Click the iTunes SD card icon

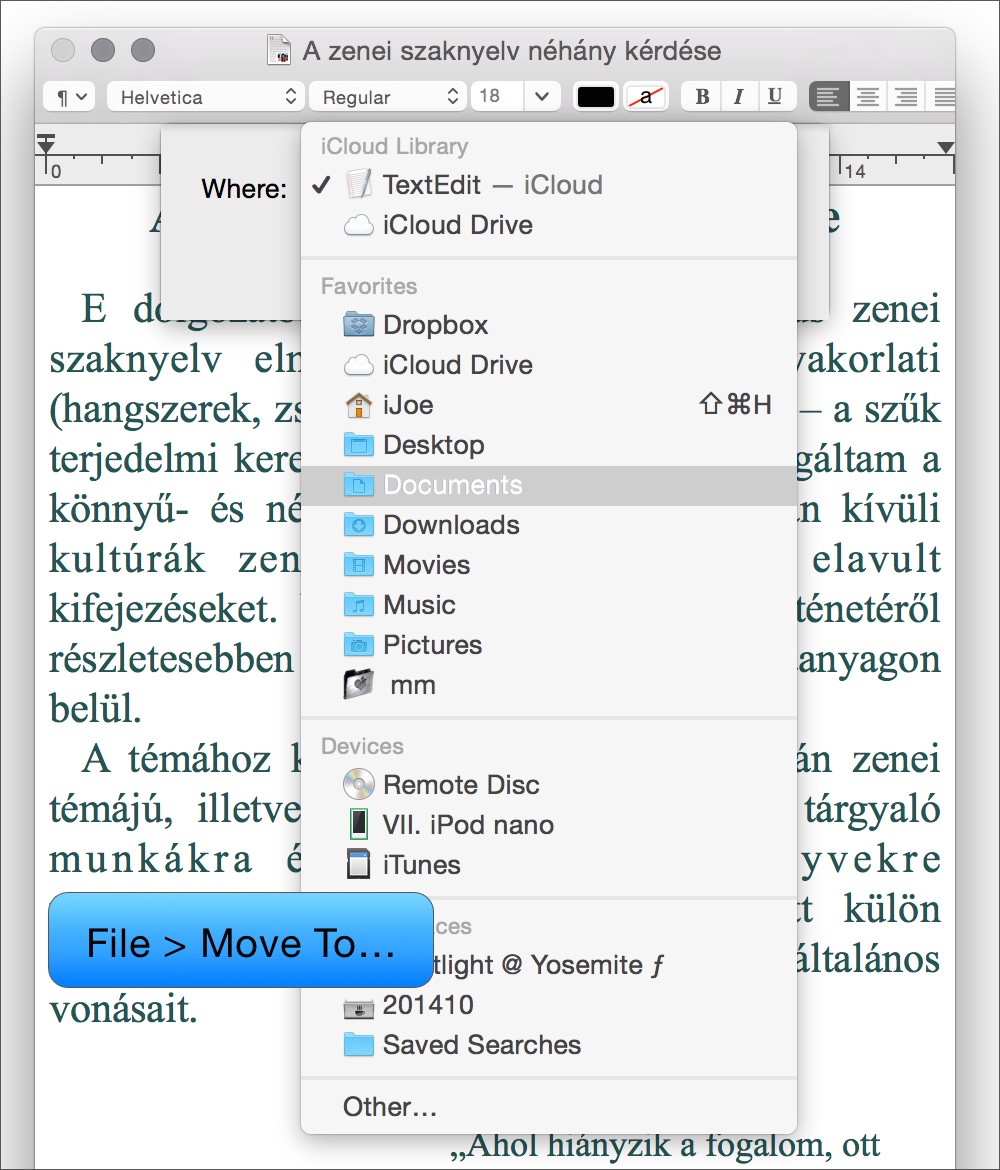(358, 865)
